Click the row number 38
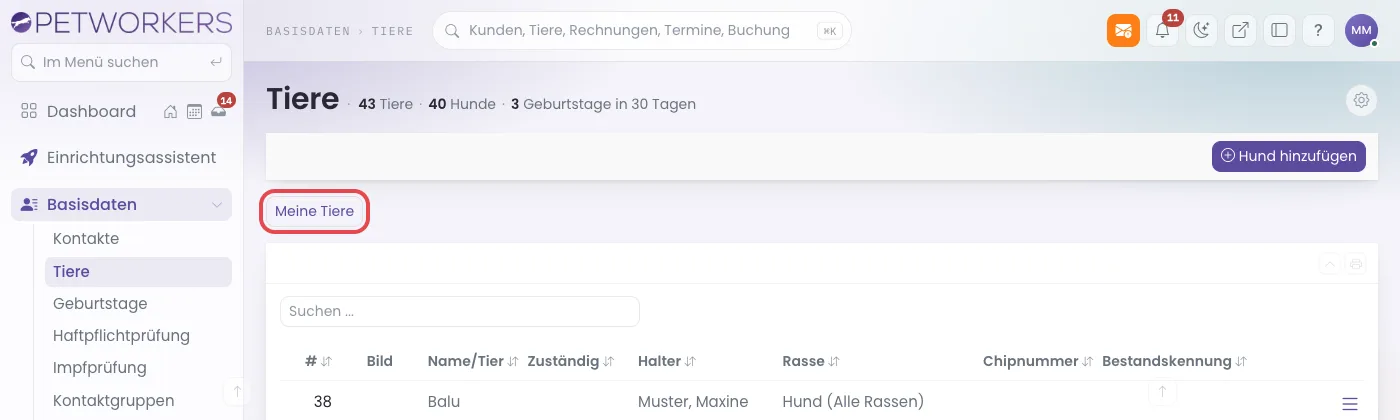 point(322,402)
